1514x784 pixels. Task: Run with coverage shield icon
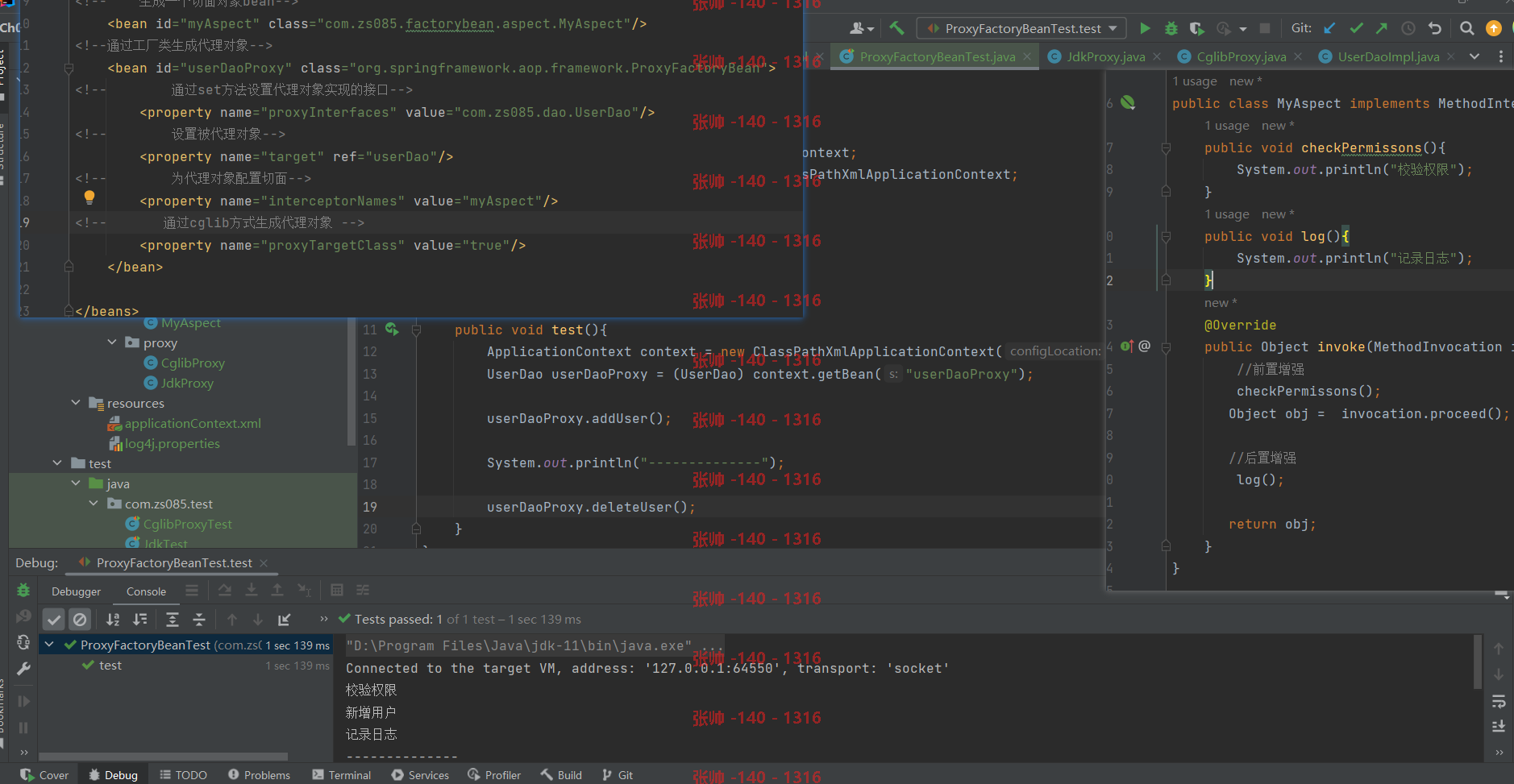pyautogui.click(x=1197, y=28)
